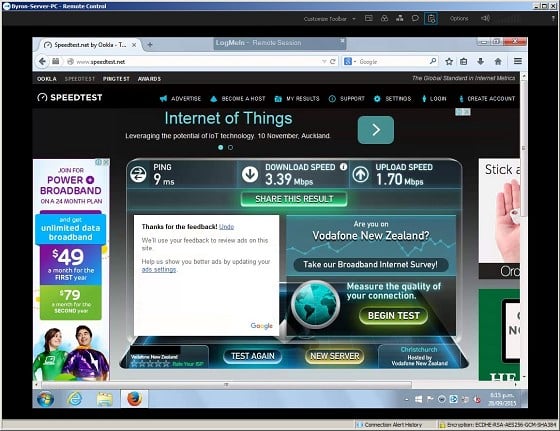Open the File Explorer folder on taskbar
The width and height of the screenshot is (560, 431).
tap(104, 399)
